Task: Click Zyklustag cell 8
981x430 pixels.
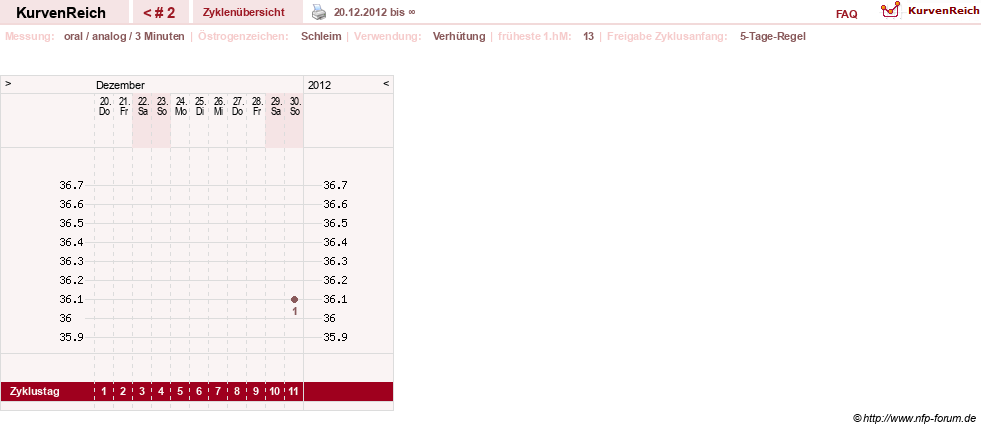Action: (237, 392)
